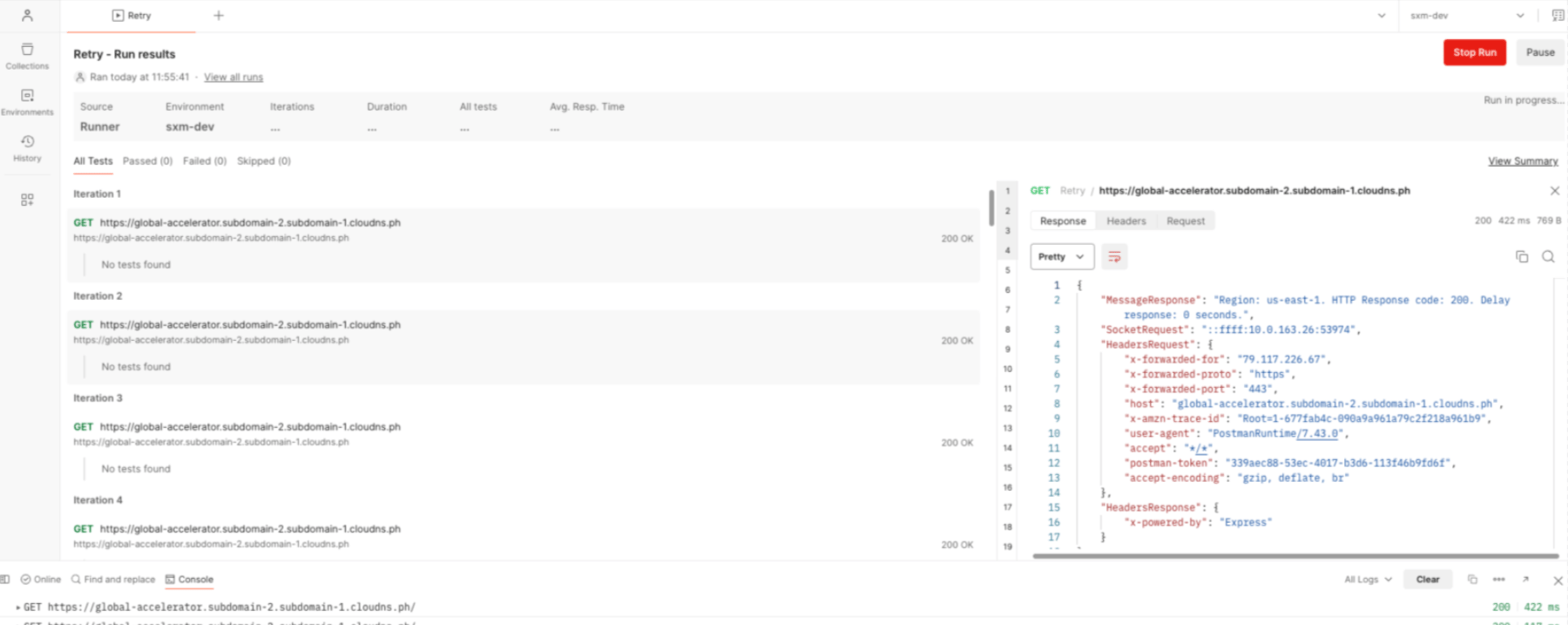This screenshot has width=1568, height=625.
Task: Click the Runner source value
Action: click(x=100, y=127)
